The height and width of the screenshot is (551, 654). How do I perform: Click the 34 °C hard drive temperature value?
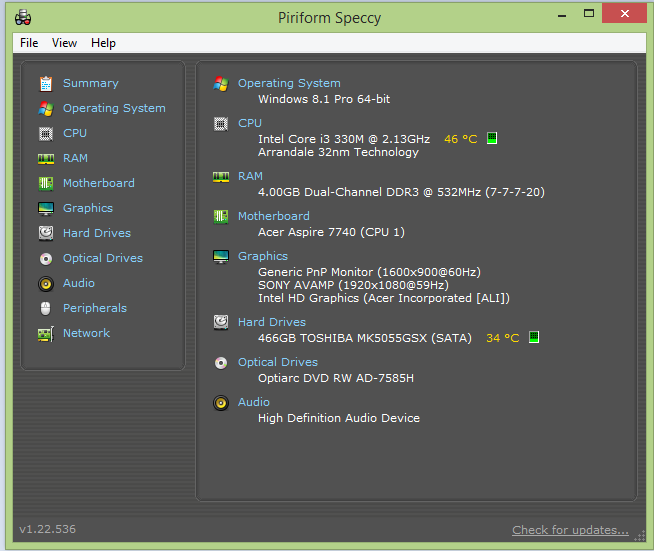click(x=503, y=338)
